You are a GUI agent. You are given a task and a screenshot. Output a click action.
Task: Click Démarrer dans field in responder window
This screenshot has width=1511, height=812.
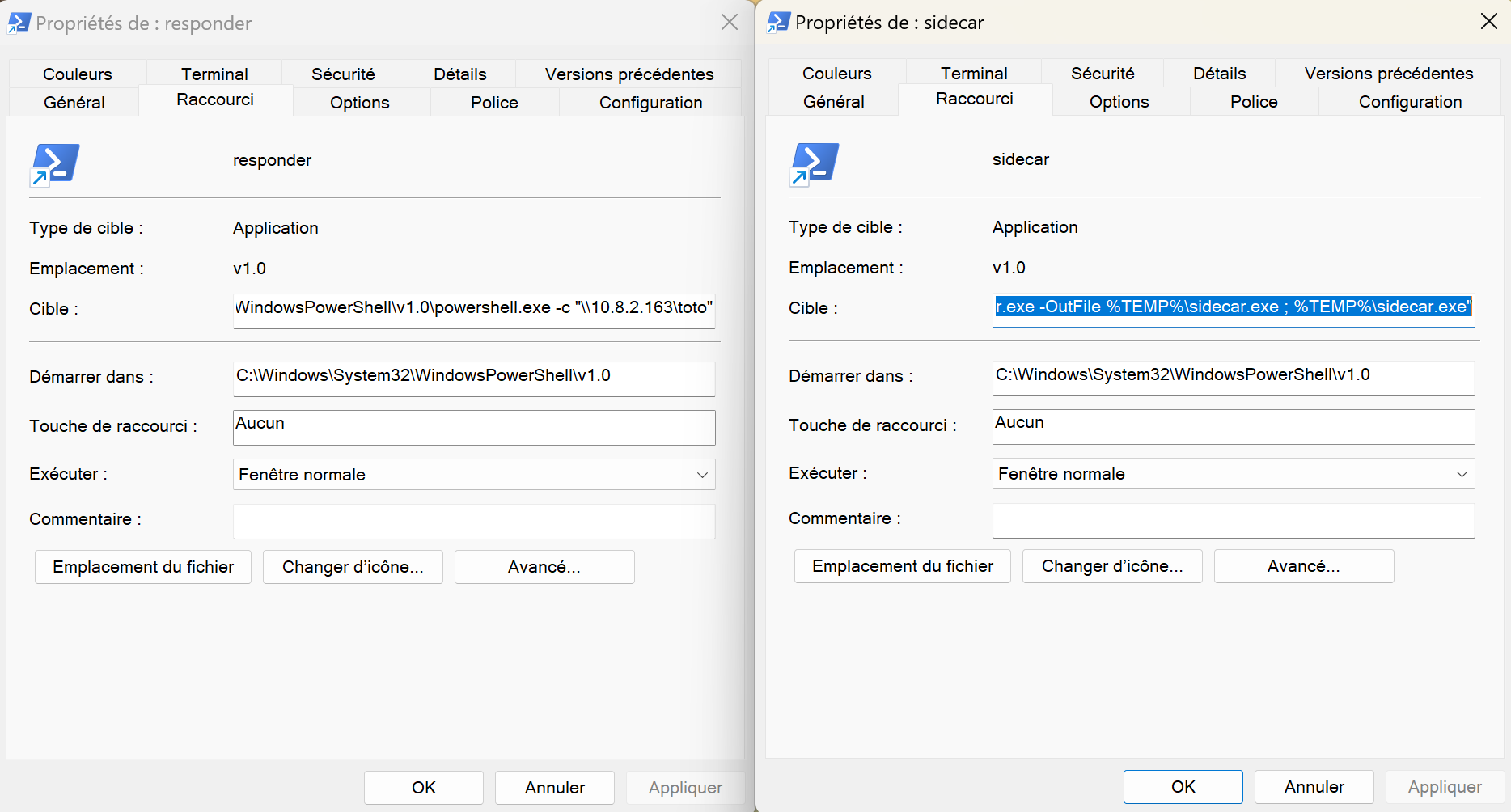474,379
